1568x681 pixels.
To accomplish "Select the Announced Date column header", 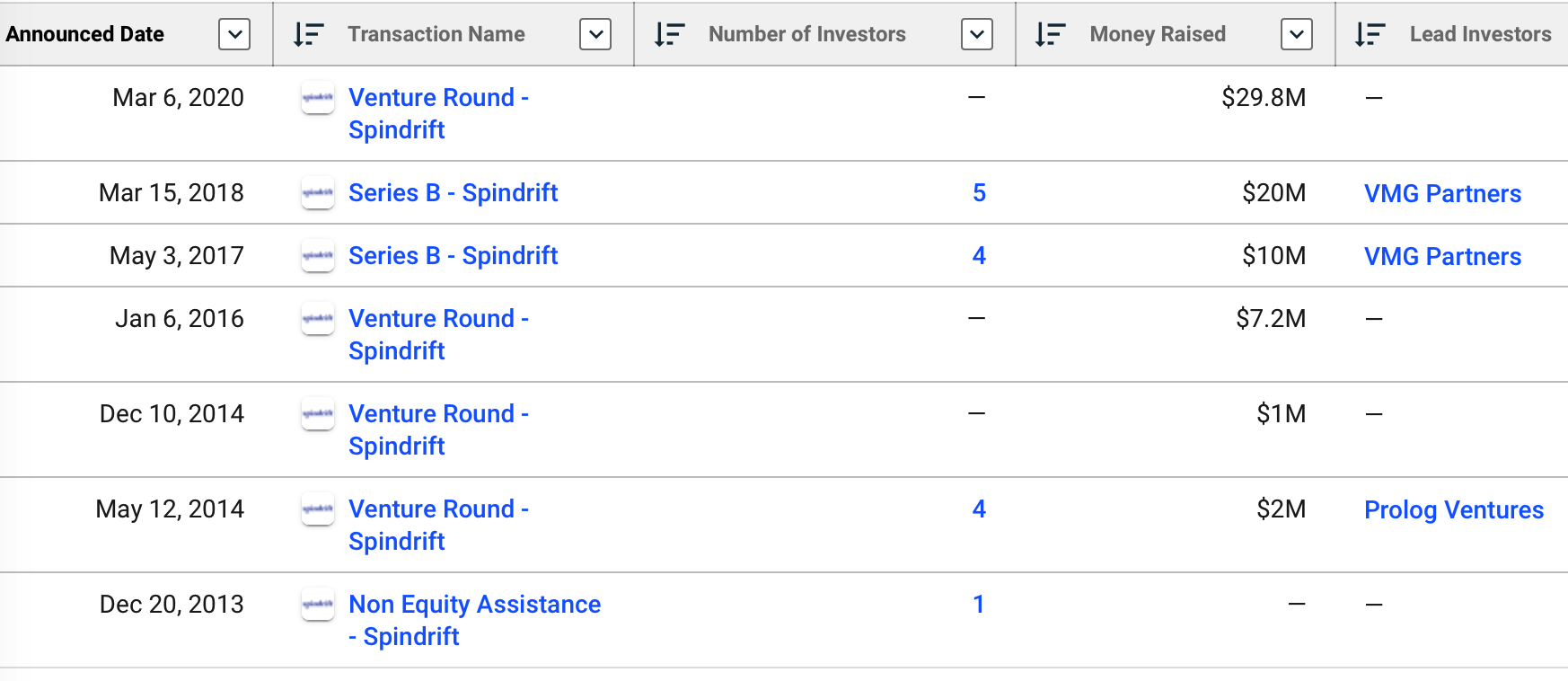I will click(84, 34).
